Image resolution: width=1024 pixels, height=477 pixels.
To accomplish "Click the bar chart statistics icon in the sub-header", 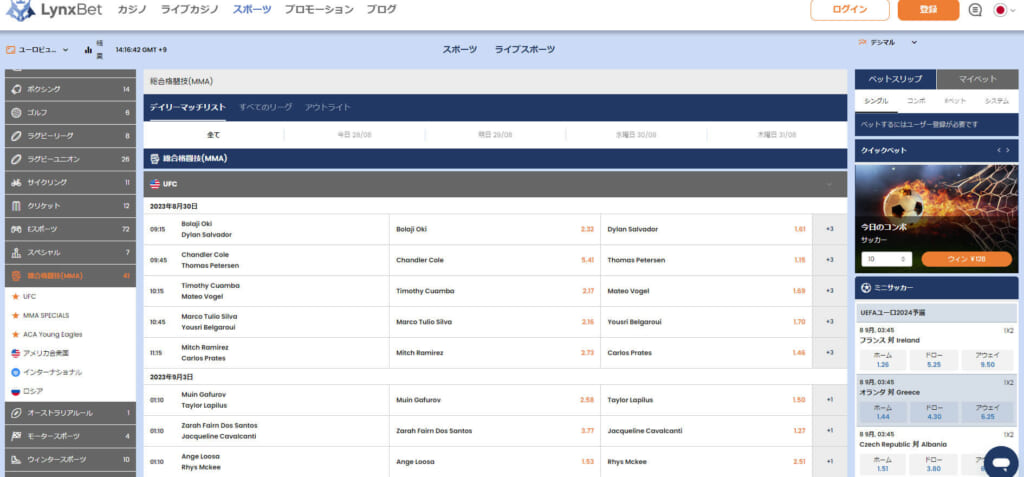I will (88, 50).
